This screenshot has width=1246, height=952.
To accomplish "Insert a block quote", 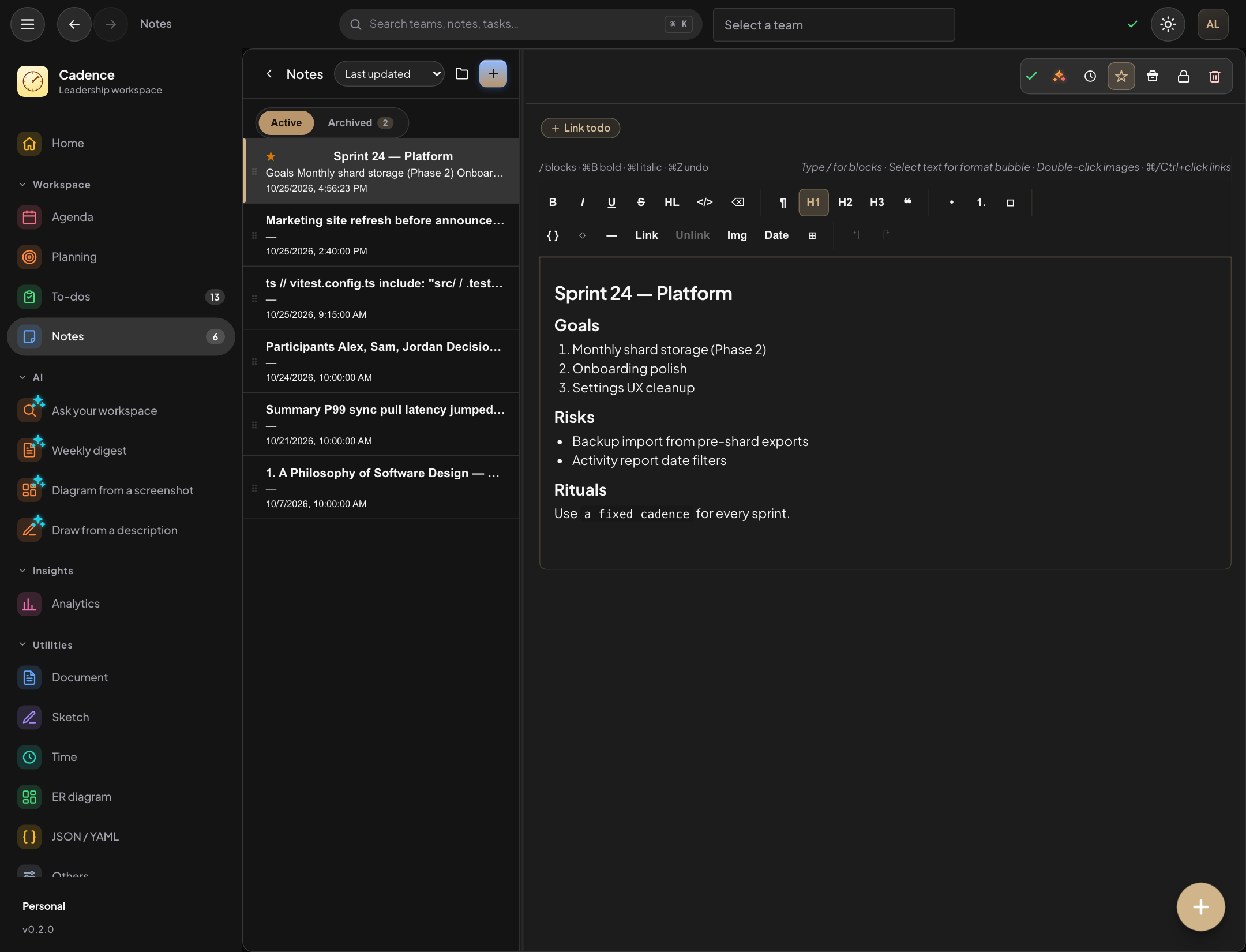I will point(907,203).
